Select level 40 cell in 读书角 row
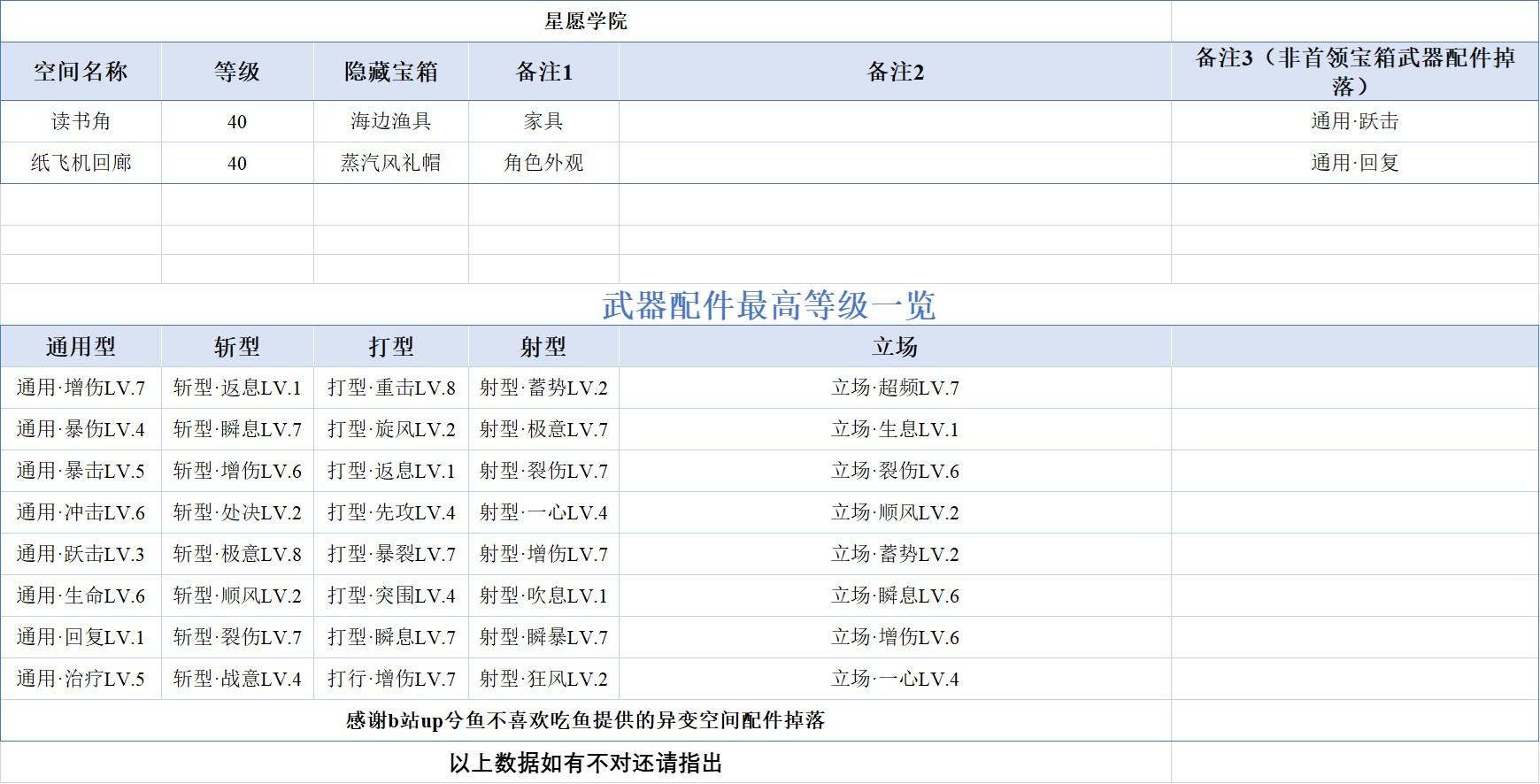 point(236,121)
